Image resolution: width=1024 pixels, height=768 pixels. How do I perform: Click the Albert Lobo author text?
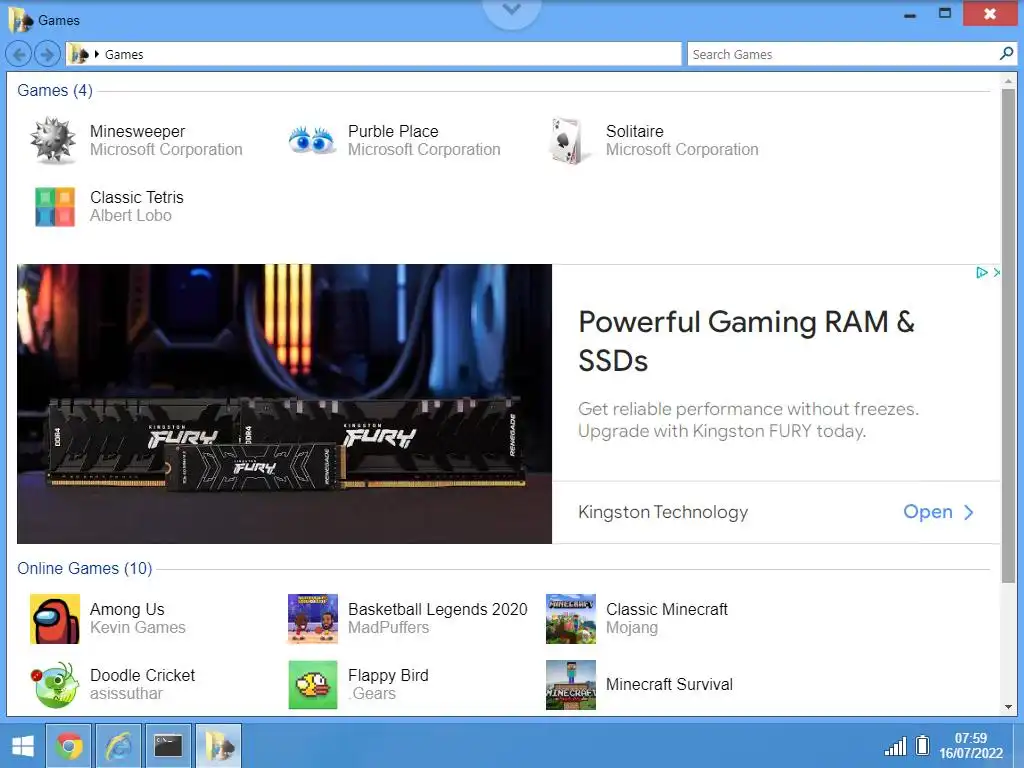pyautogui.click(x=131, y=216)
